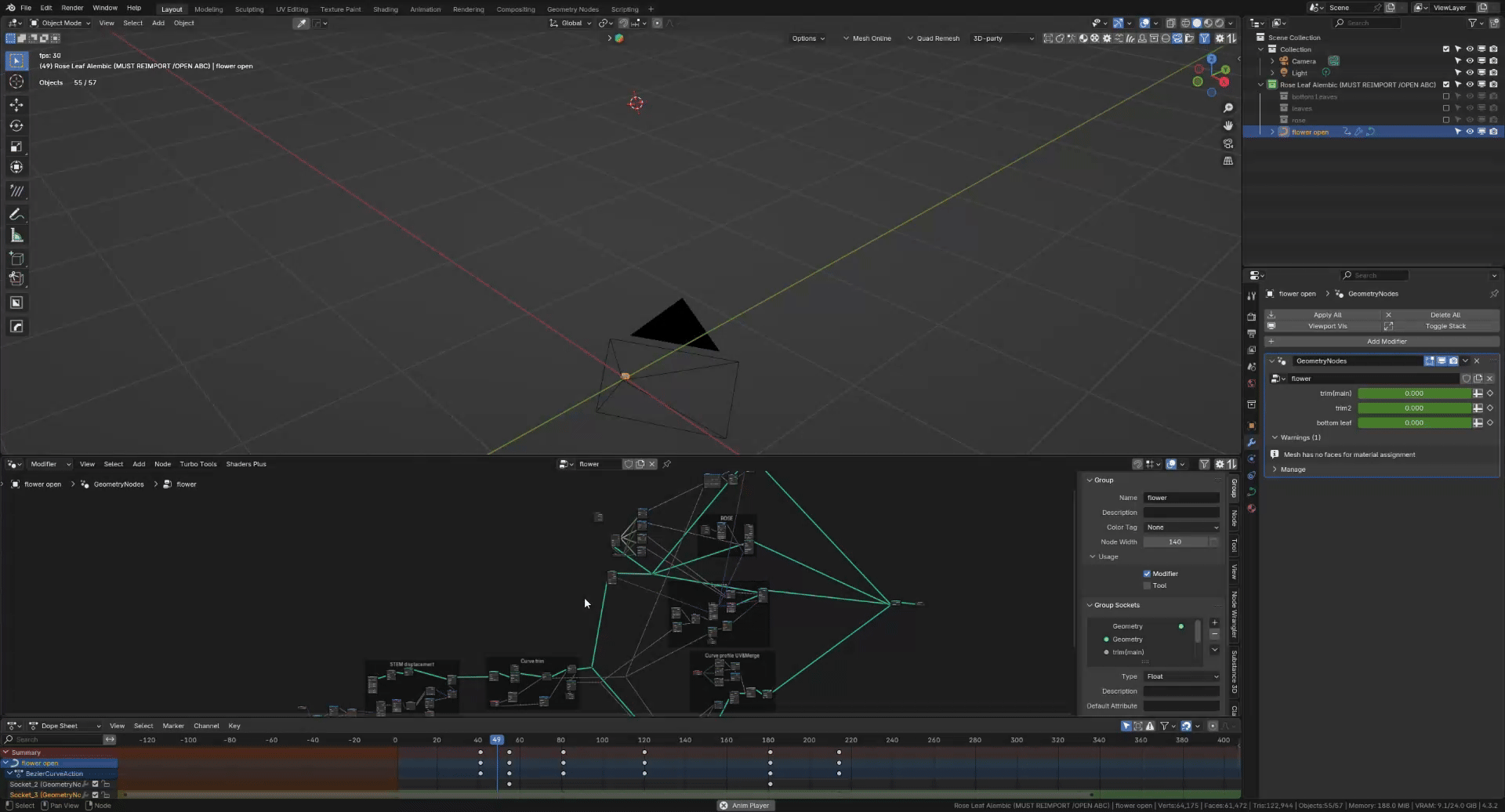This screenshot has height=812, width=1505.
Task: Toggle camera view icon in viewport
Action: click(x=1228, y=143)
